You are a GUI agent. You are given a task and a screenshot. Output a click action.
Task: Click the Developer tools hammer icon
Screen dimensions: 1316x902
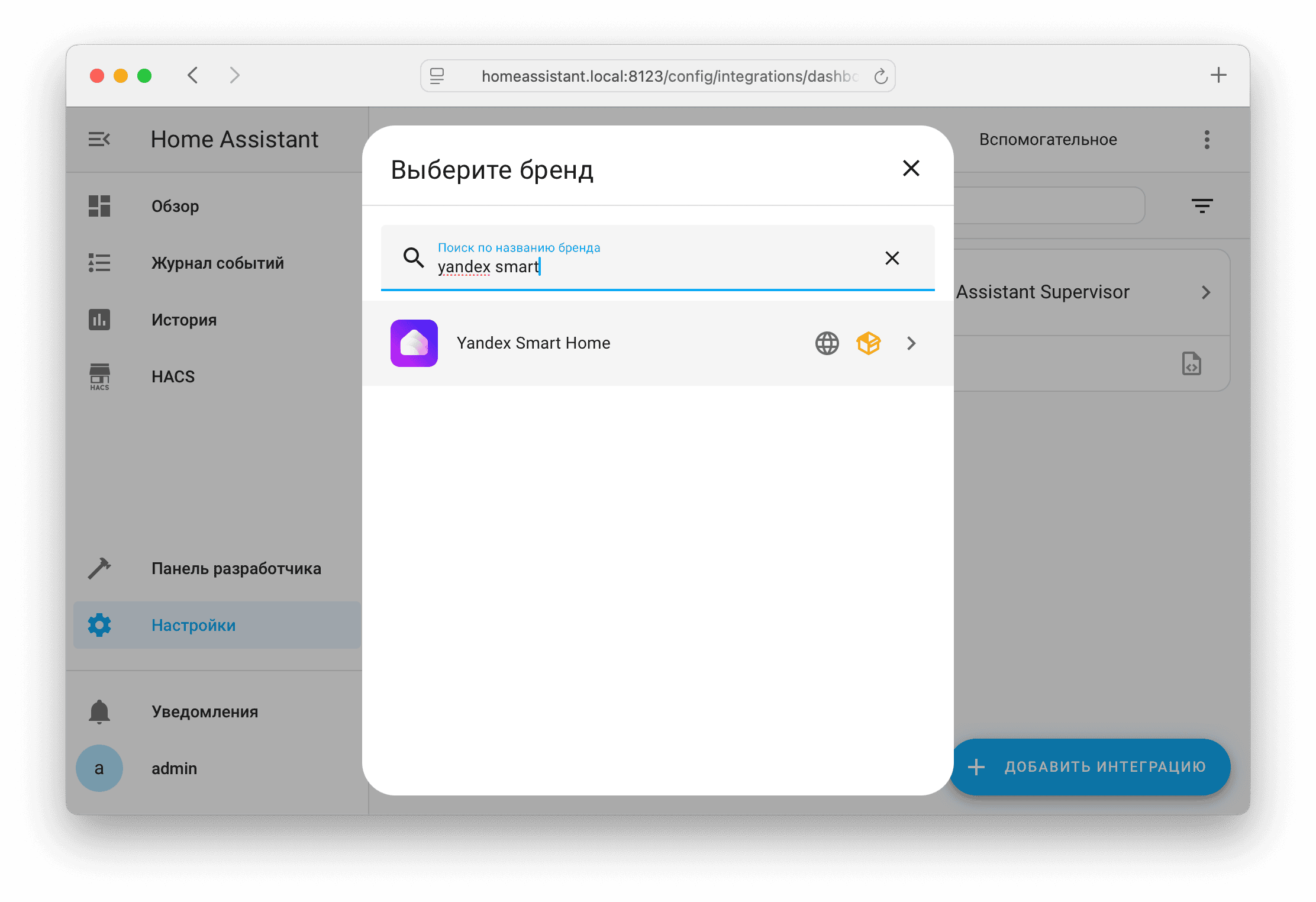[x=99, y=568]
